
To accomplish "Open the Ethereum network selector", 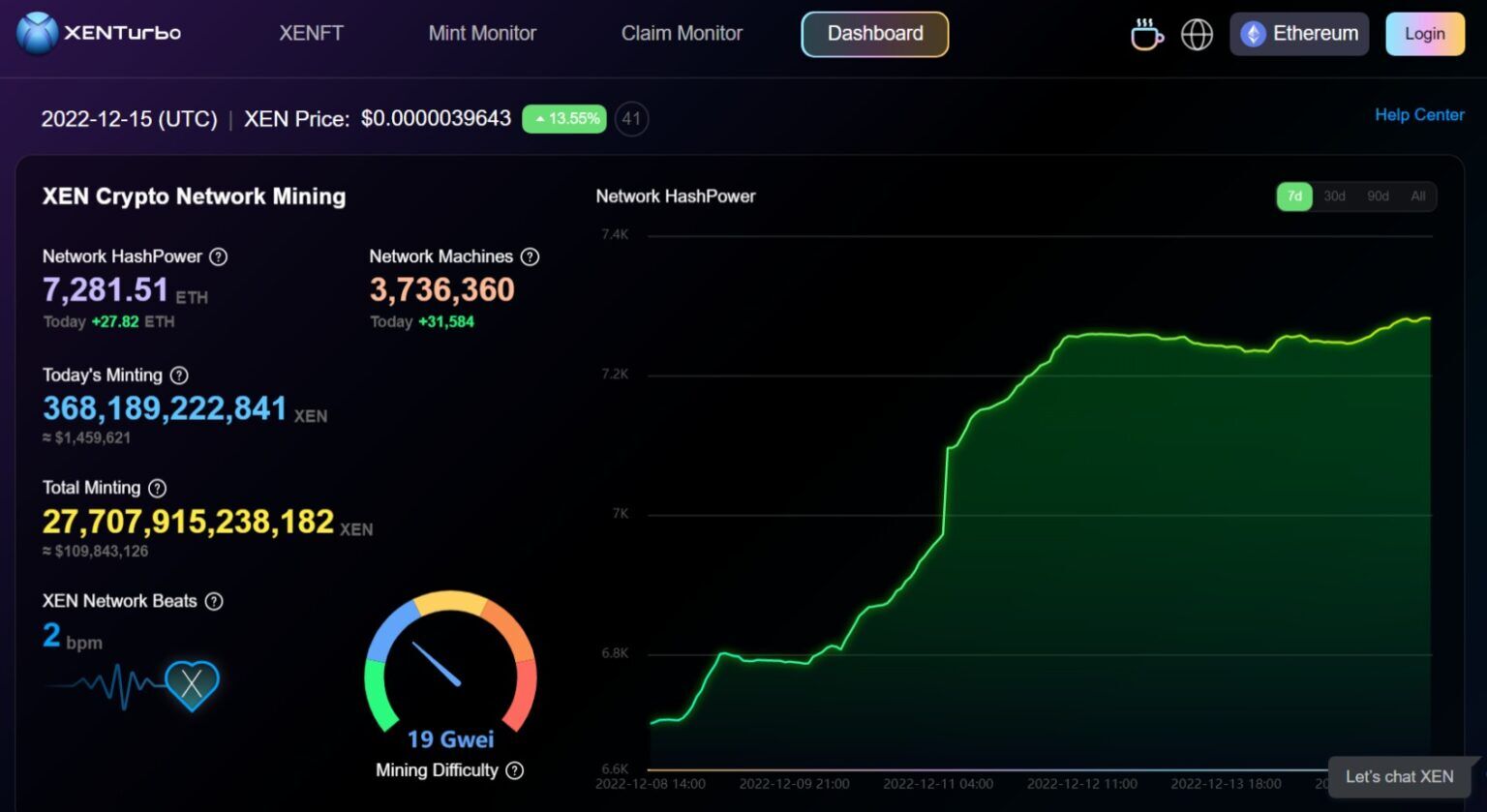I will pyautogui.click(x=1298, y=34).
